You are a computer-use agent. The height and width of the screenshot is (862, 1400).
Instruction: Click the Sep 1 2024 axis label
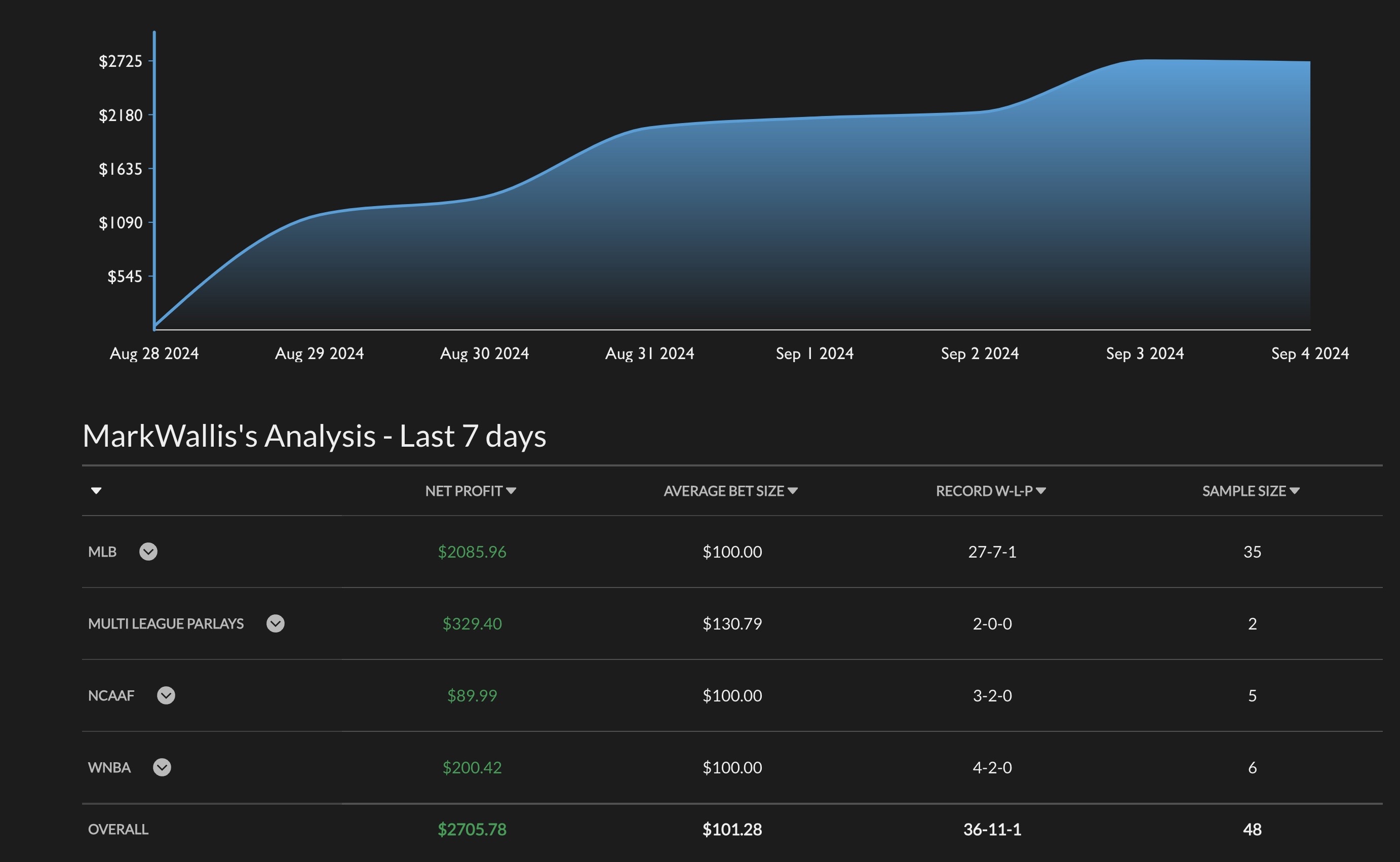(x=814, y=354)
